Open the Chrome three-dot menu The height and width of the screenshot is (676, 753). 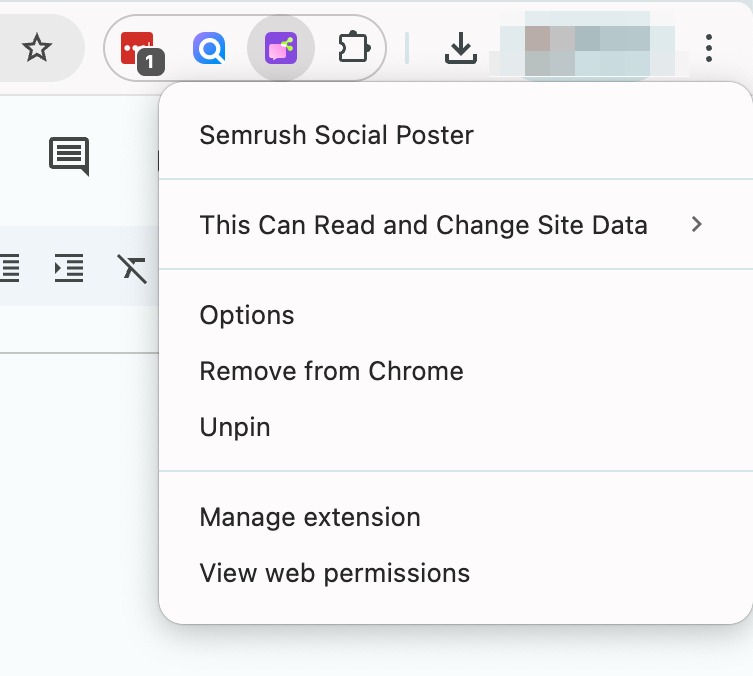pos(709,47)
